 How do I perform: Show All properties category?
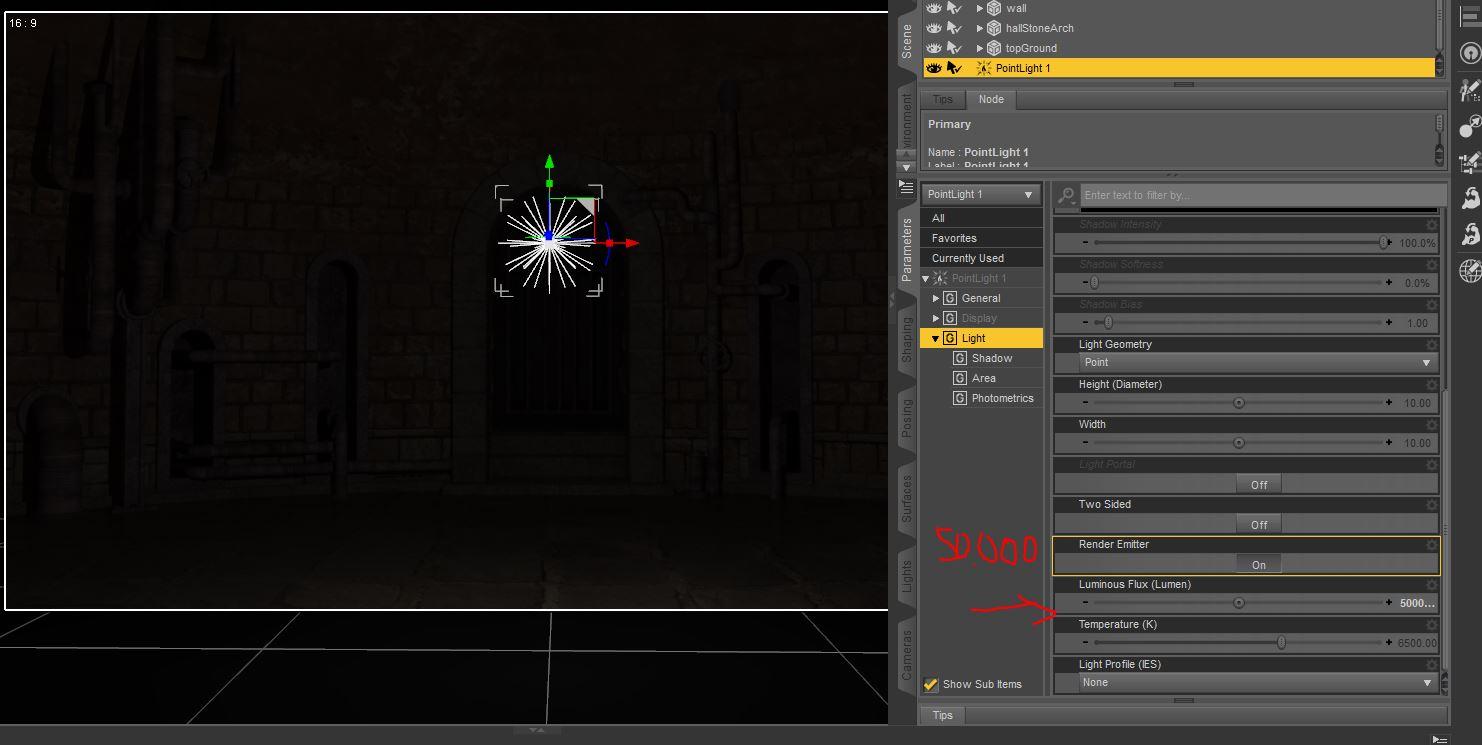[x=981, y=218]
